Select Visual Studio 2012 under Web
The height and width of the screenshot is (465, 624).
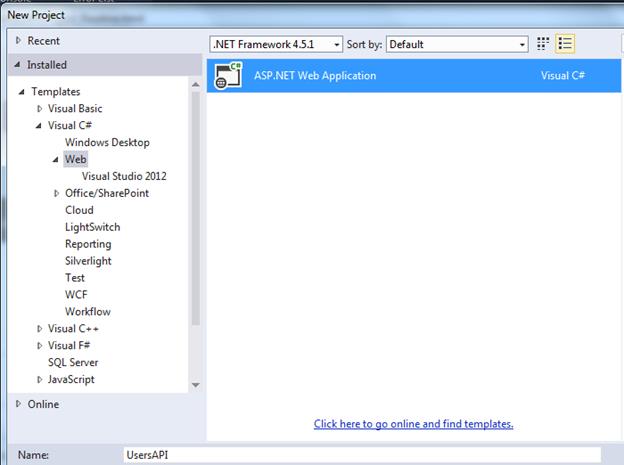tap(124, 176)
